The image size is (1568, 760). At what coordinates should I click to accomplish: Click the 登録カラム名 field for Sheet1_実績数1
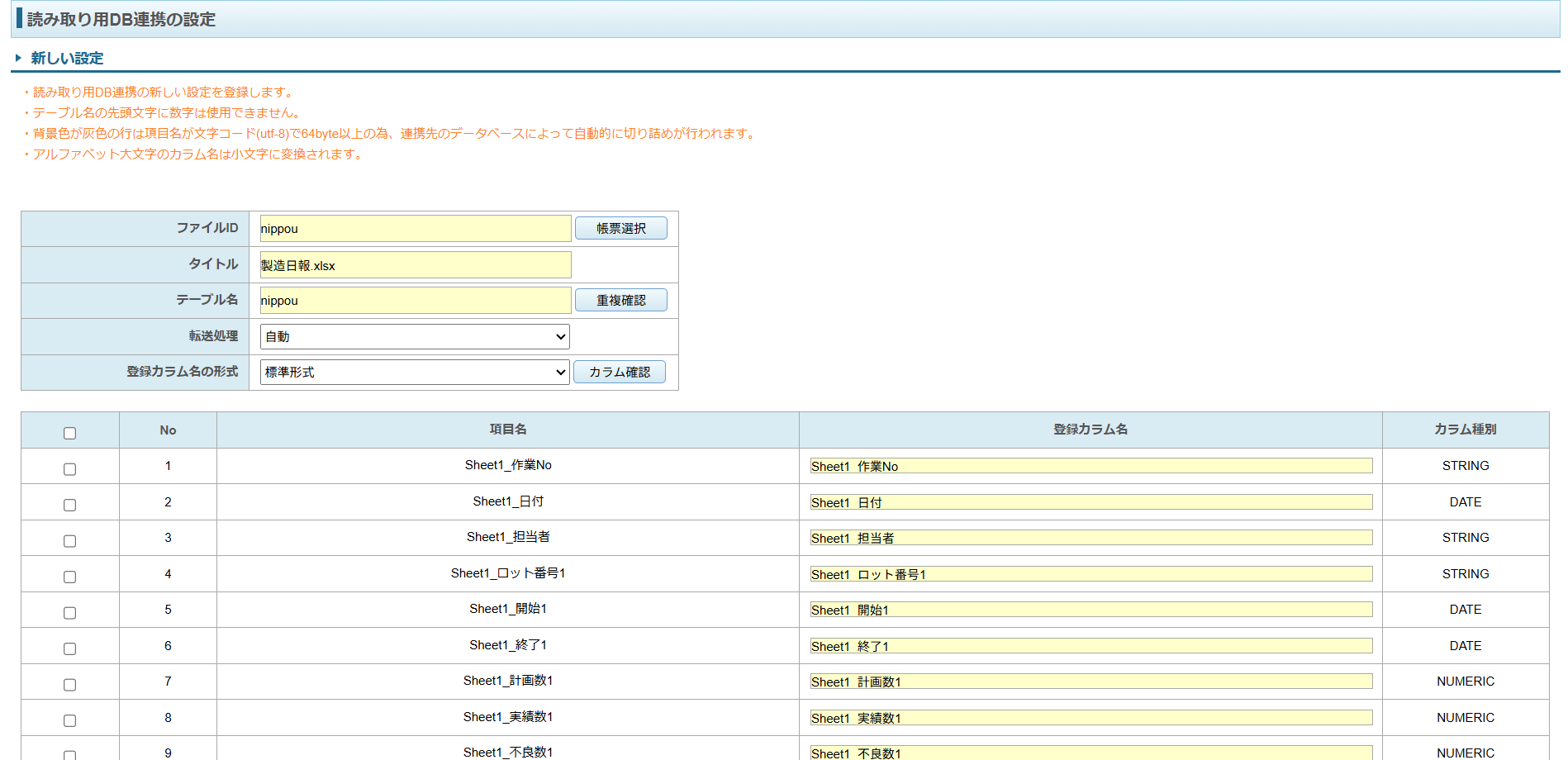click(1090, 718)
